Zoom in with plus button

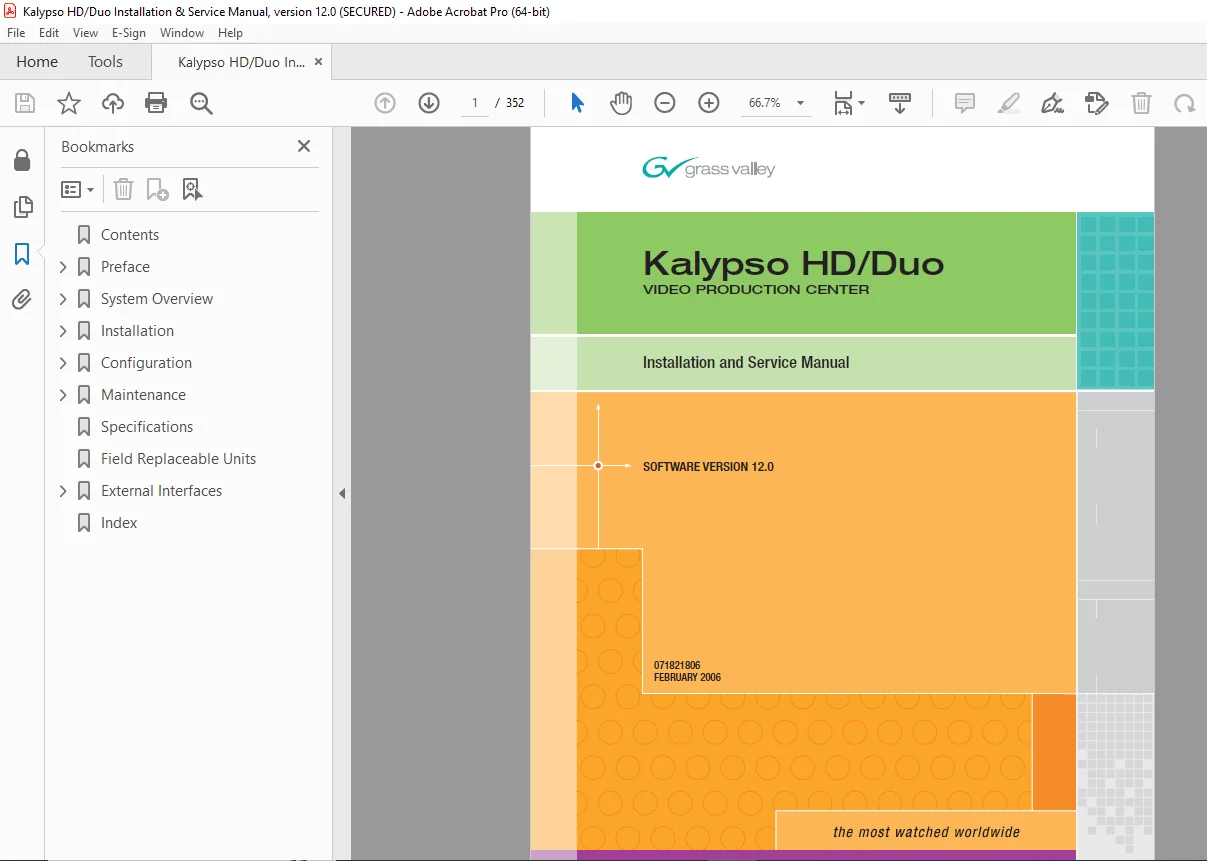(x=709, y=103)
